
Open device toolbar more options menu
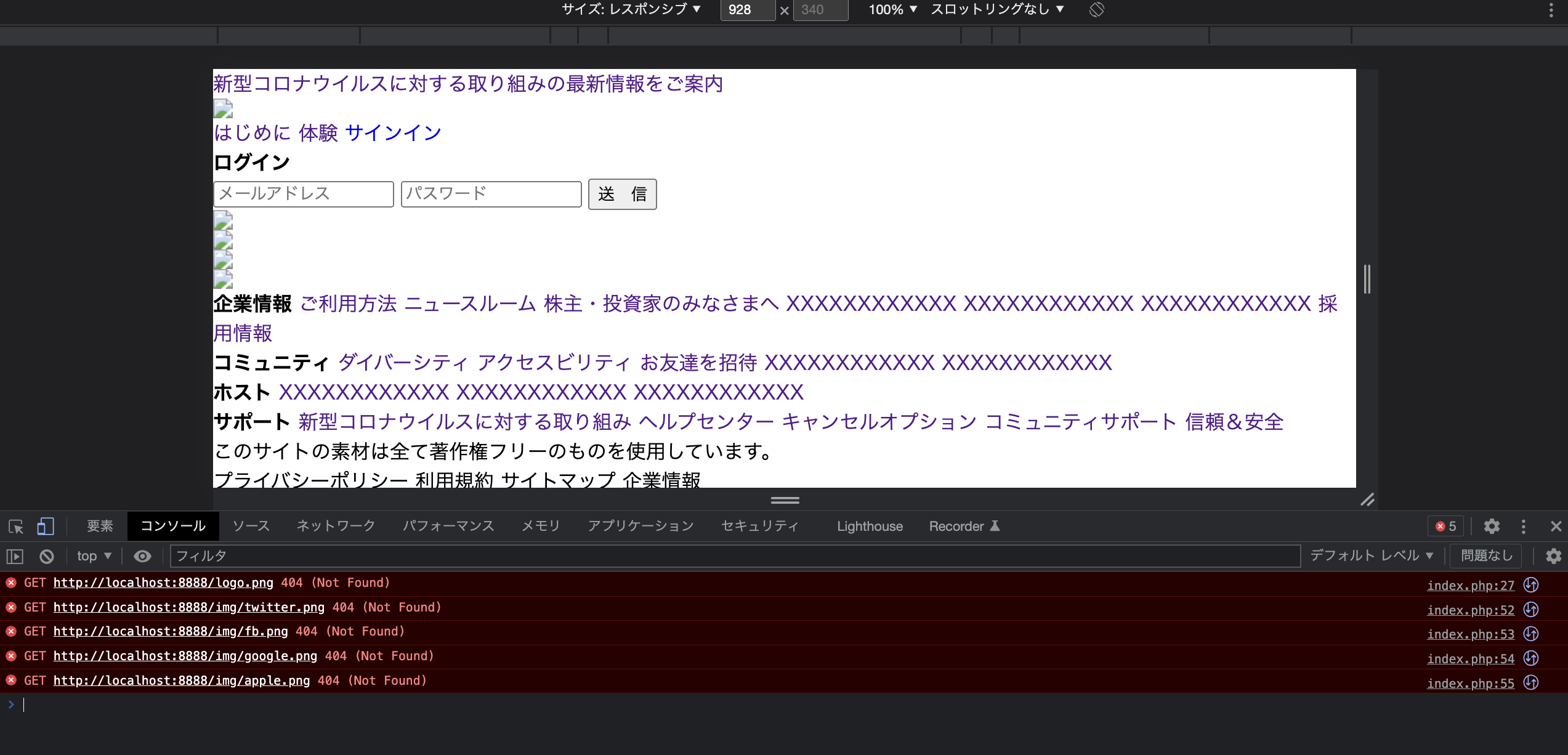(x=1551, y=10)
